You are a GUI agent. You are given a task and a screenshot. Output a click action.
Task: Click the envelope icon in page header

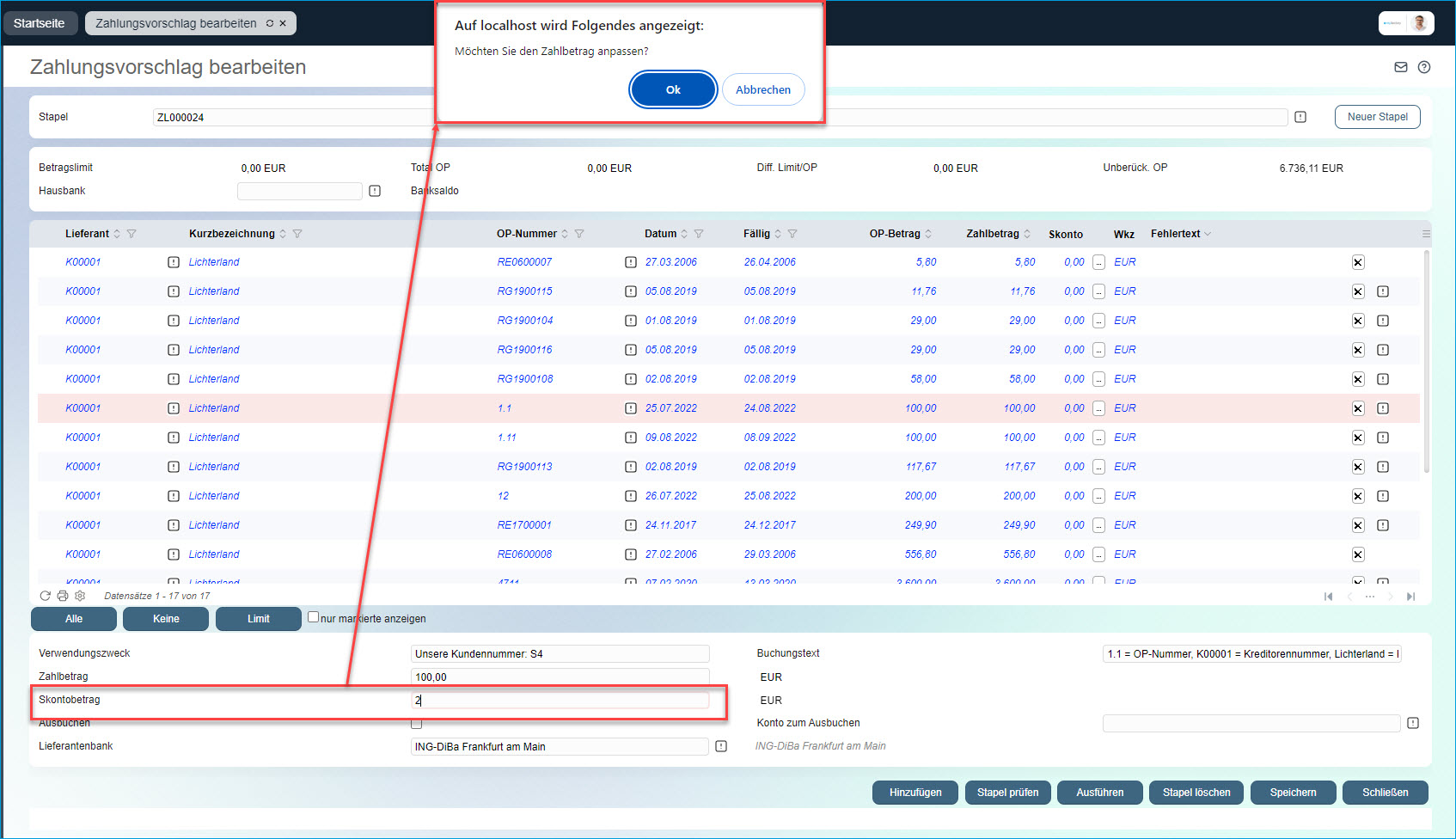pyautogui.click(x=1401, y=67)
